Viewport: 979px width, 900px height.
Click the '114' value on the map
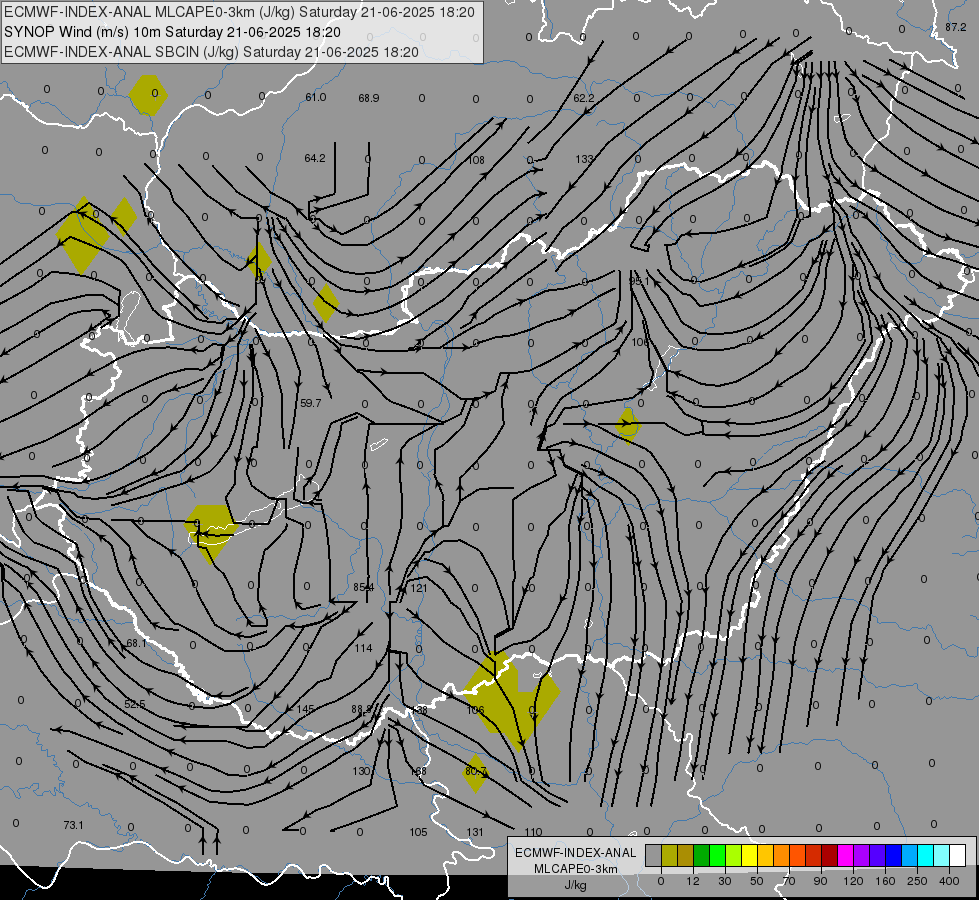pos(363,648)
